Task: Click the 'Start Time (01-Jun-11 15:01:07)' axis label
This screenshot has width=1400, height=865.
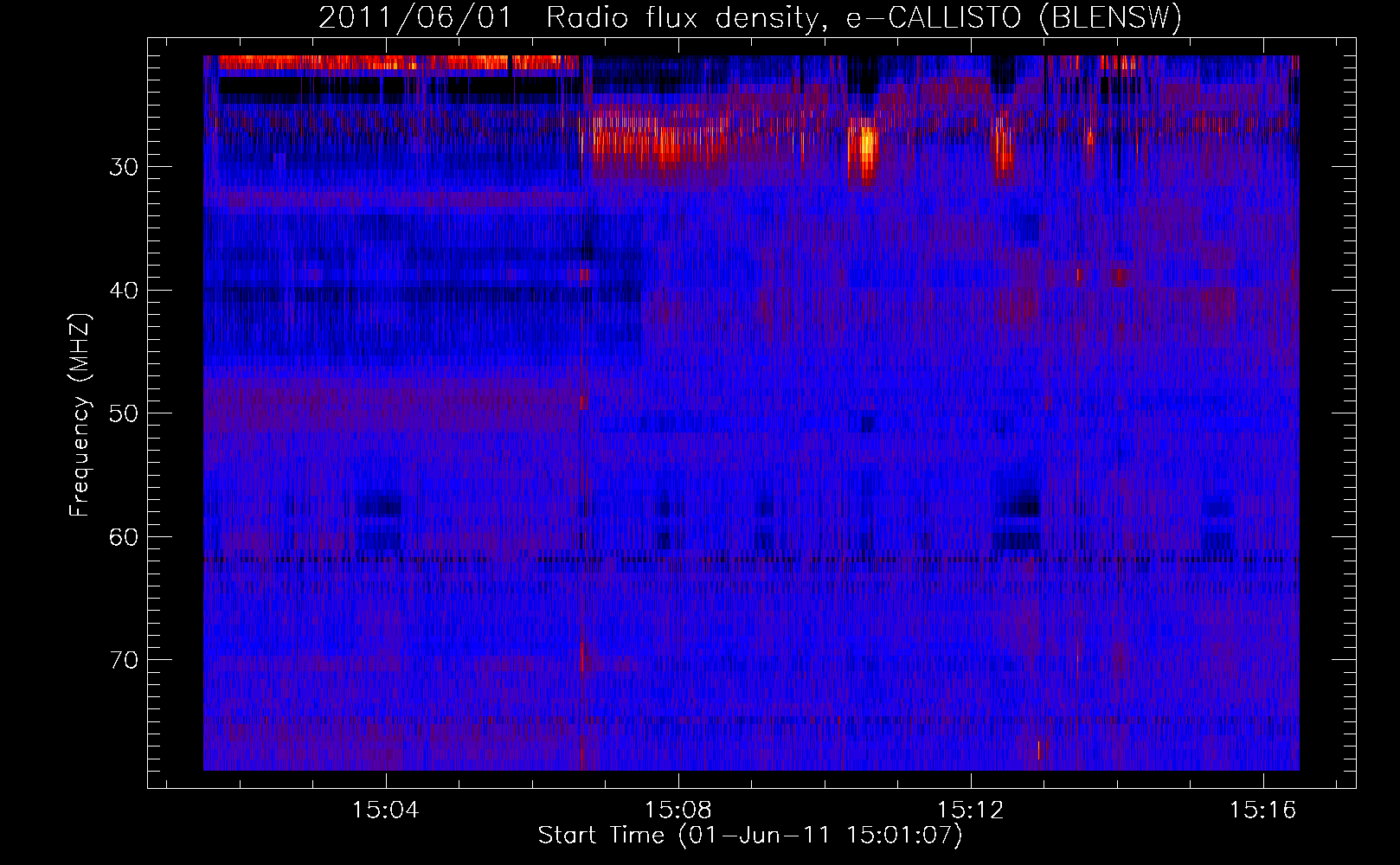Action: 750,836
